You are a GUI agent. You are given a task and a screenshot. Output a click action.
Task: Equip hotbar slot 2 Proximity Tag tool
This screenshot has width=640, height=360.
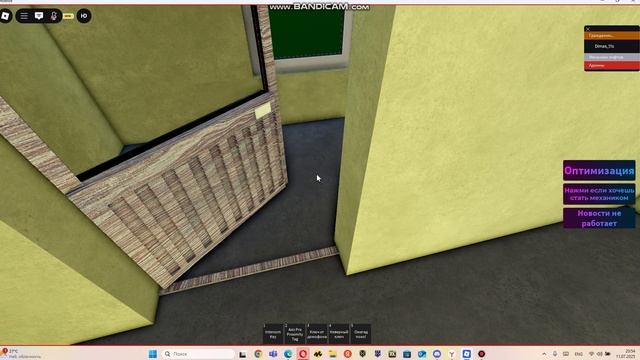click(x=295, y=334)
